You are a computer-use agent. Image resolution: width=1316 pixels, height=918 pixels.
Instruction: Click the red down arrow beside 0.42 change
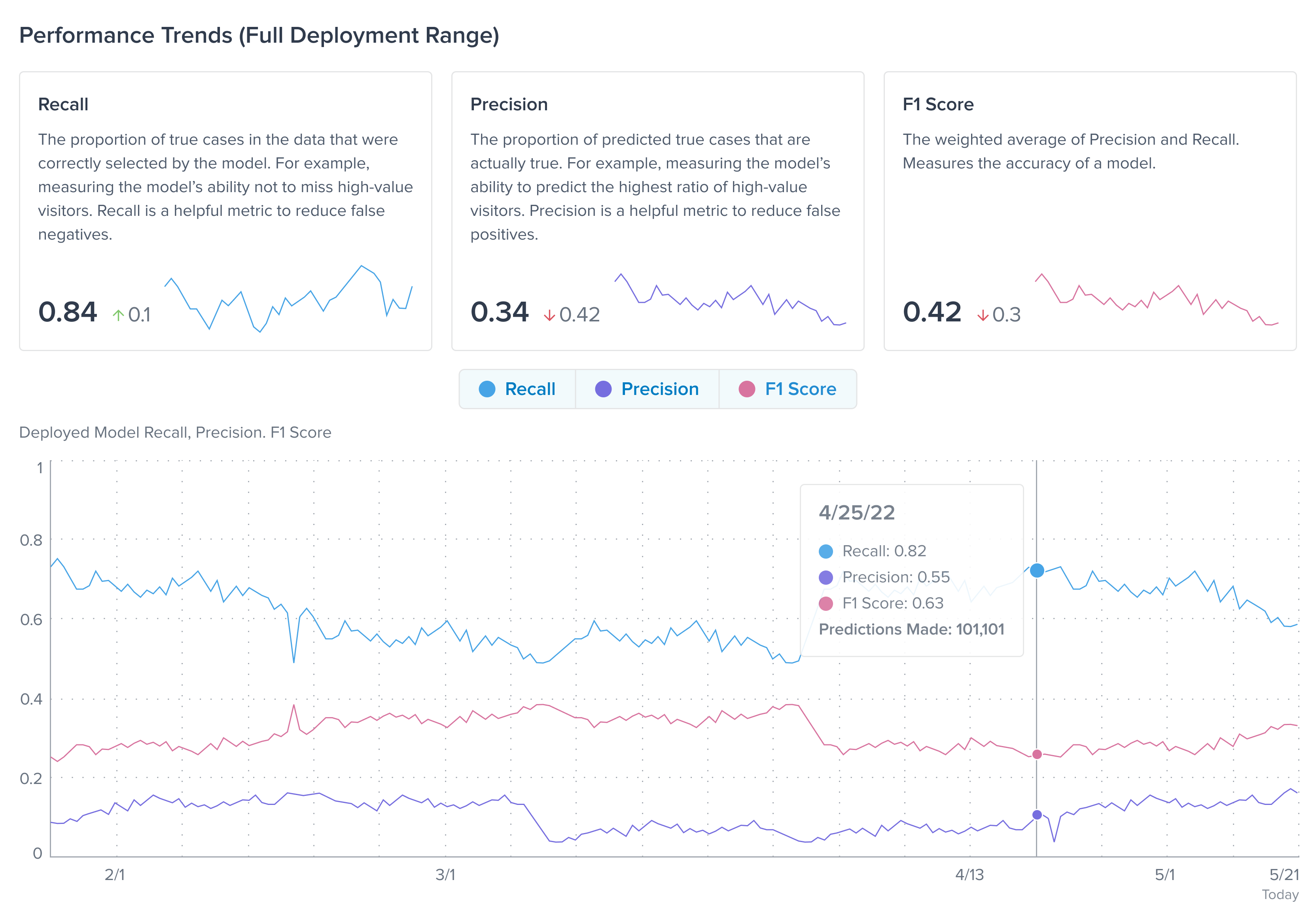coord(549,315)
